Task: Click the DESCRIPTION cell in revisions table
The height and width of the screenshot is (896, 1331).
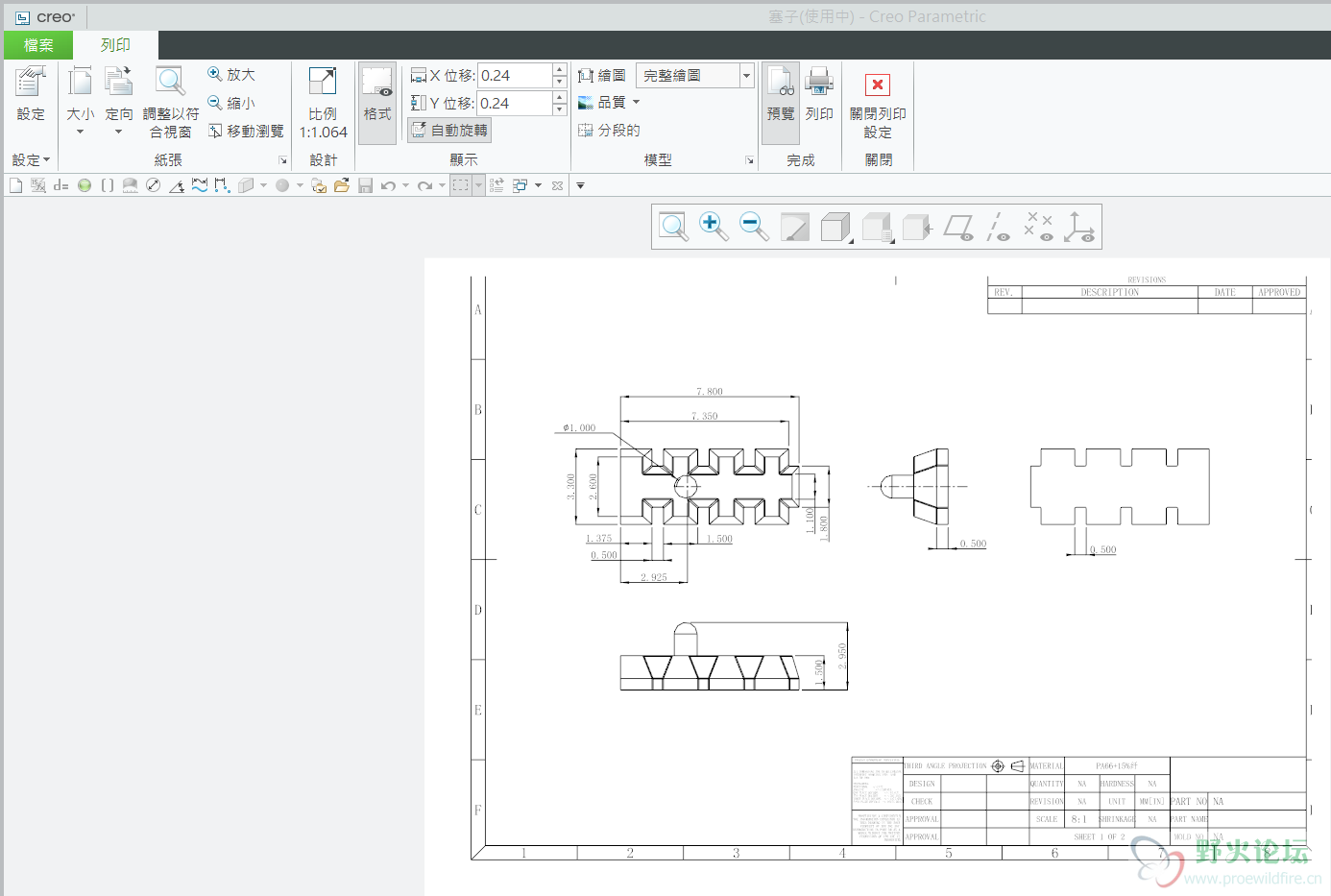Action: 1110,292
